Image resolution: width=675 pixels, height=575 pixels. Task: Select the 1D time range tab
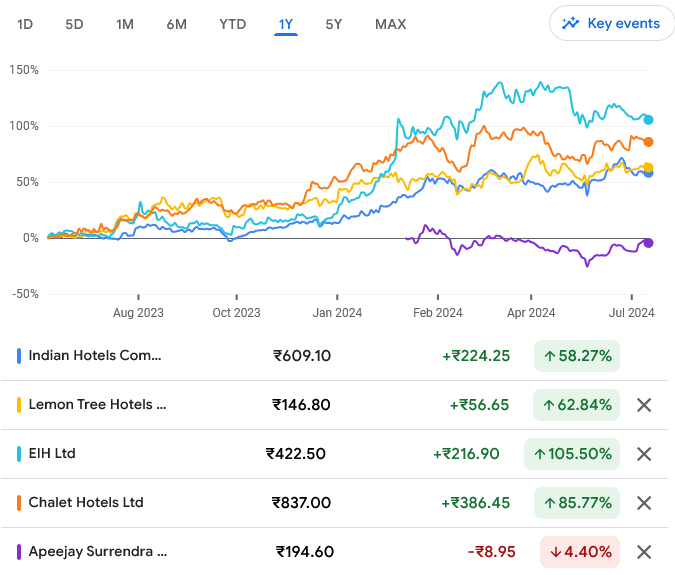25,24
